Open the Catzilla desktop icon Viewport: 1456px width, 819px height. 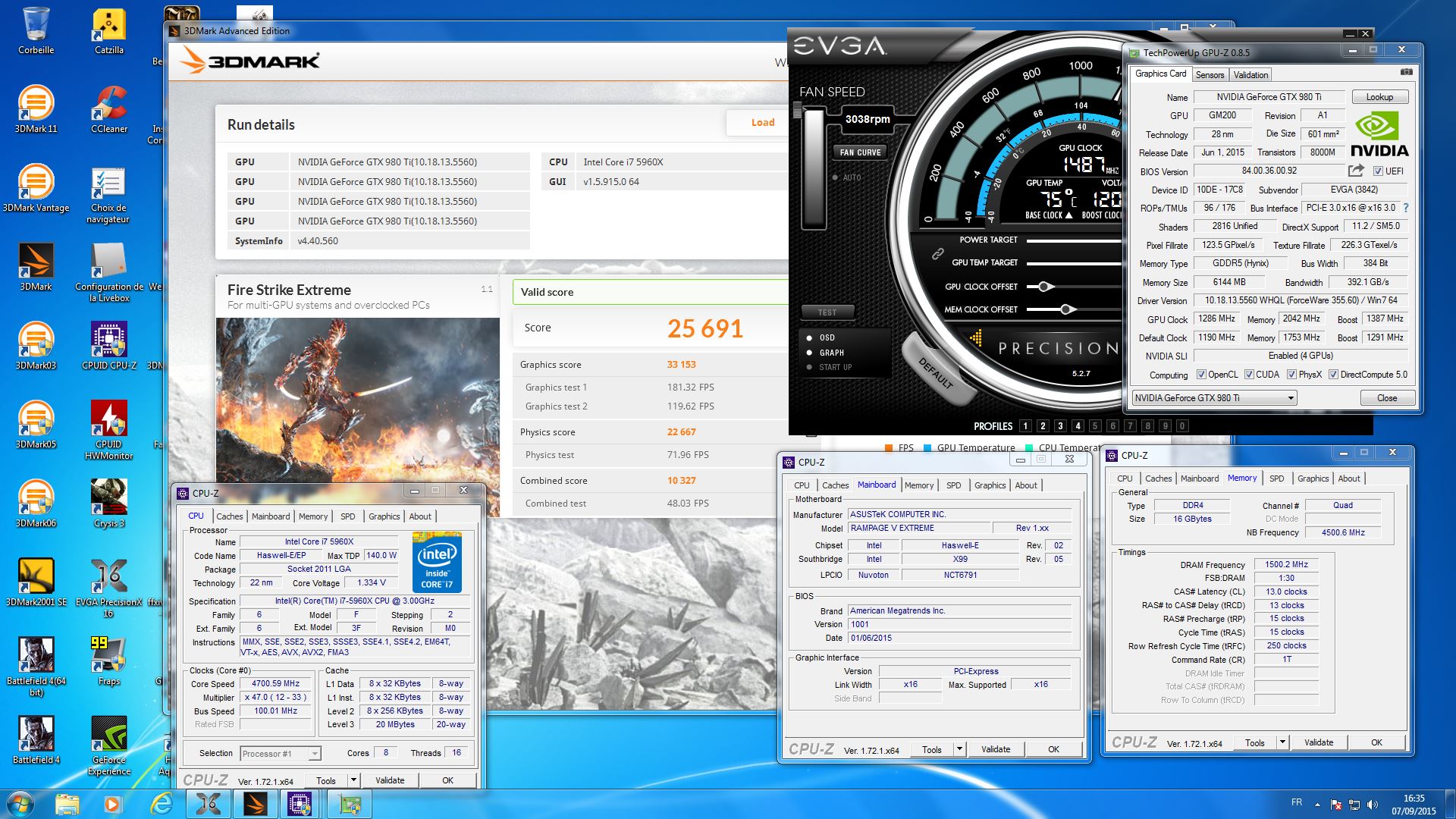pos(108,31)
